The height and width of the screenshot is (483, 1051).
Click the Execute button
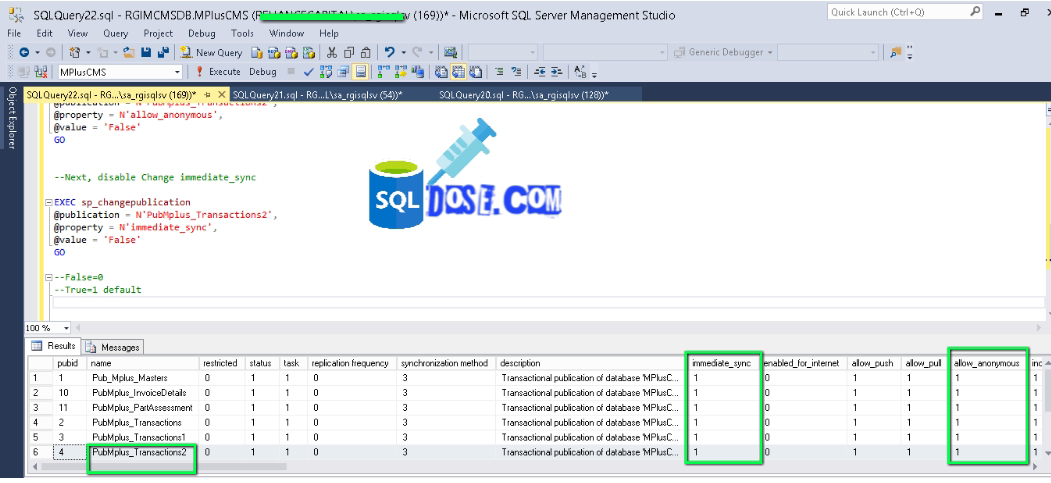pyautogui.click(x=218, y=72)
